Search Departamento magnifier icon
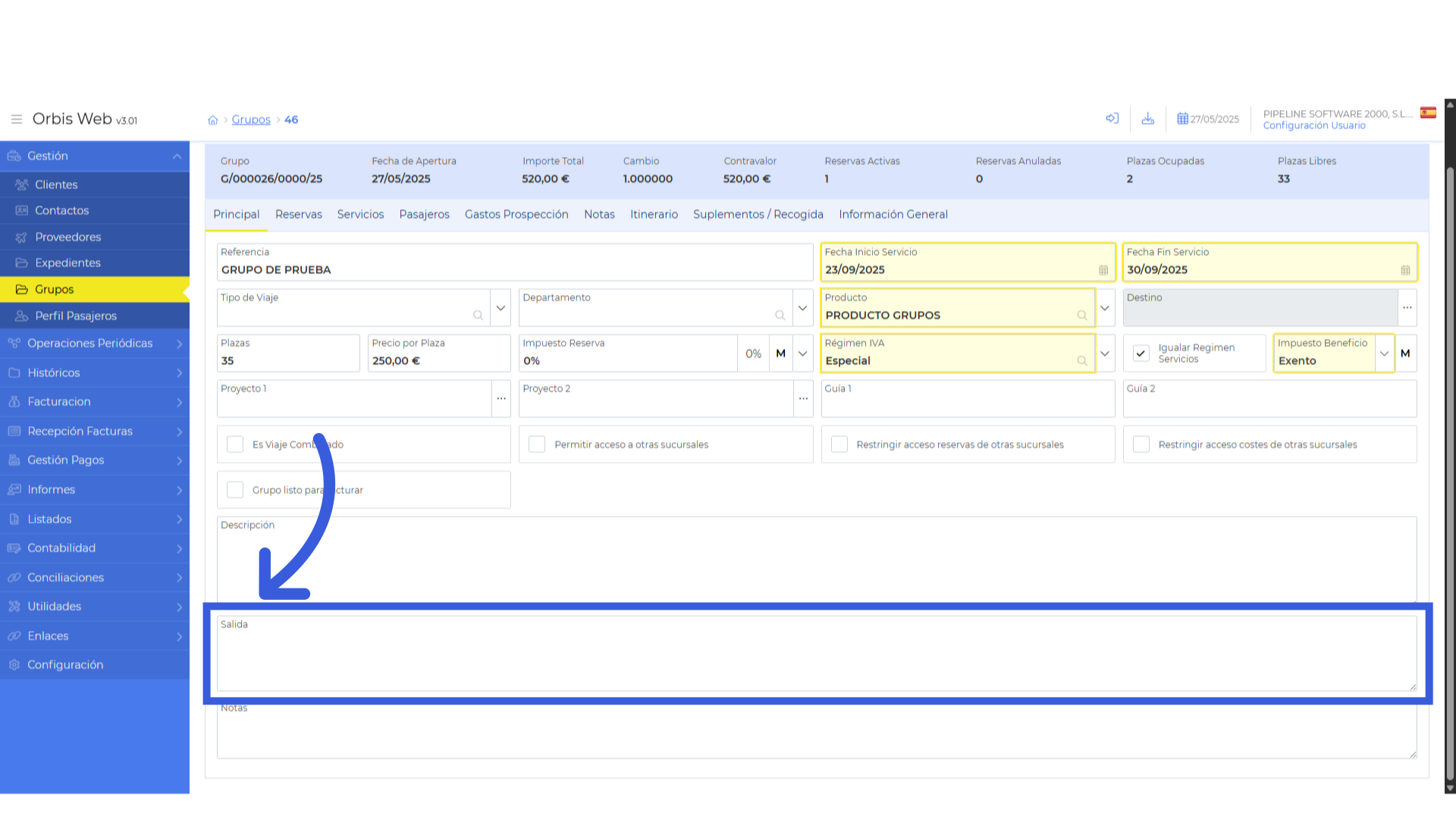This screenshot has height=819, width=1456. (780, 315)
